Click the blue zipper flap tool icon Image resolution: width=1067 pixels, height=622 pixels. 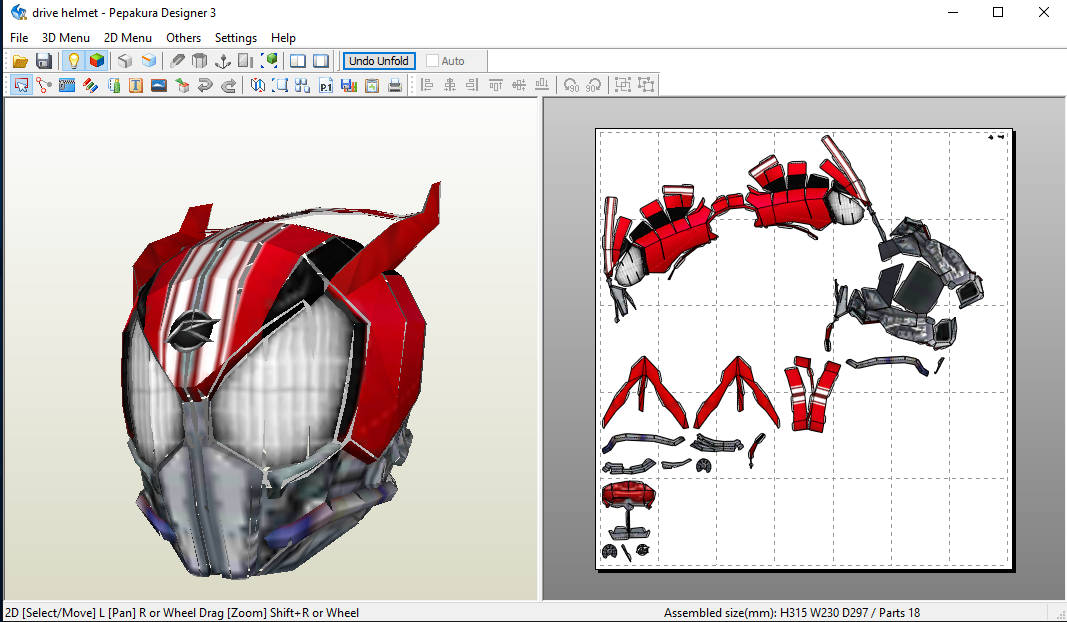click(67, 85)
